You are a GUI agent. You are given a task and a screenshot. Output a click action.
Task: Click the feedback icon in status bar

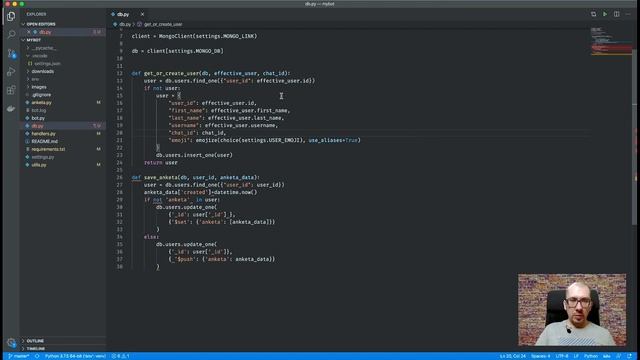pos(619,356)
